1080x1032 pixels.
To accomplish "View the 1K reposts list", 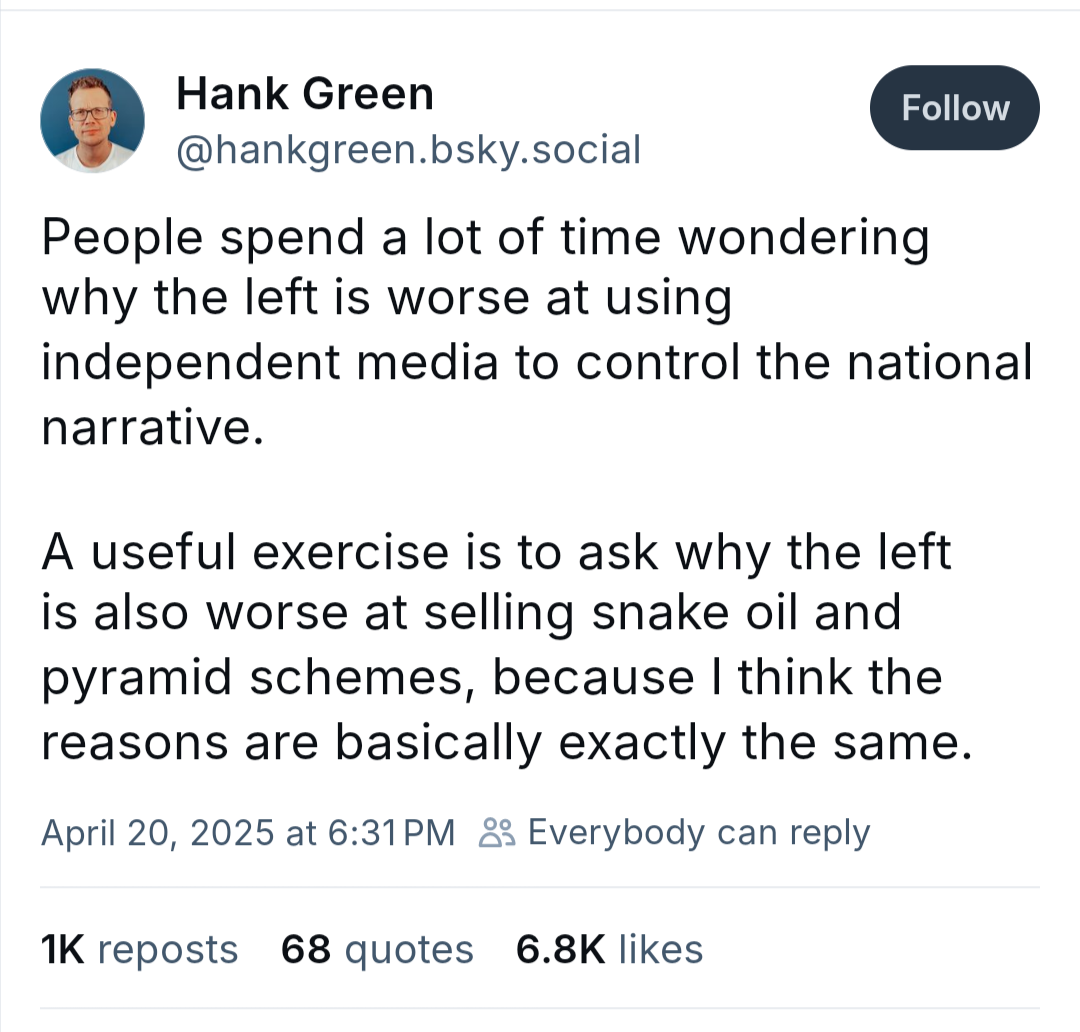I will click(140, 949).
